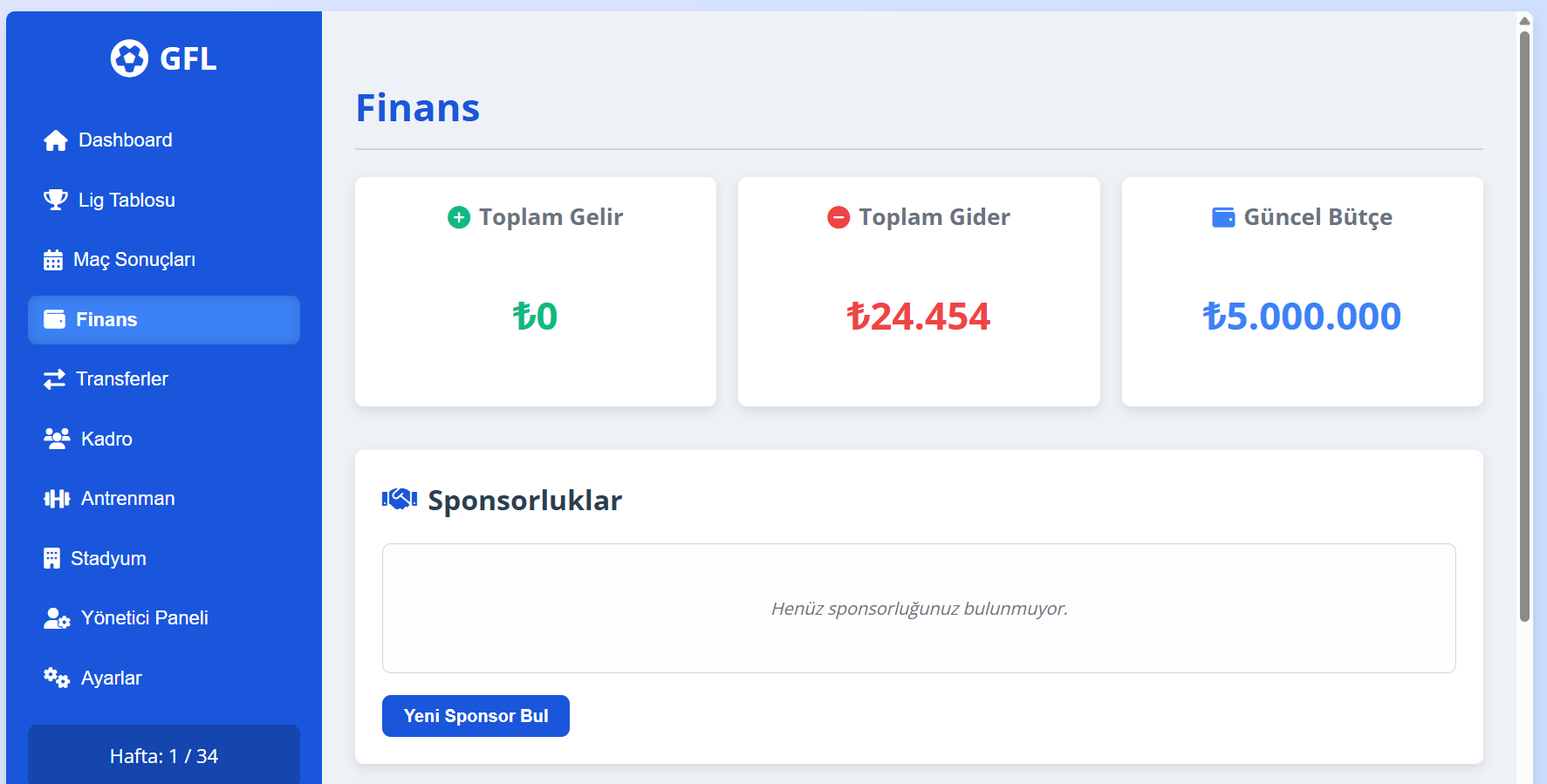Click the Dashboard home icon

(x=56, y=140)
